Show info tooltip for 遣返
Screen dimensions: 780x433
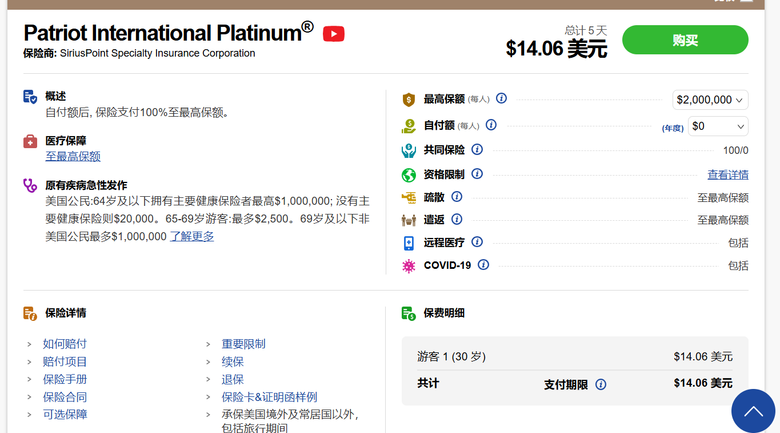point(457,219)
